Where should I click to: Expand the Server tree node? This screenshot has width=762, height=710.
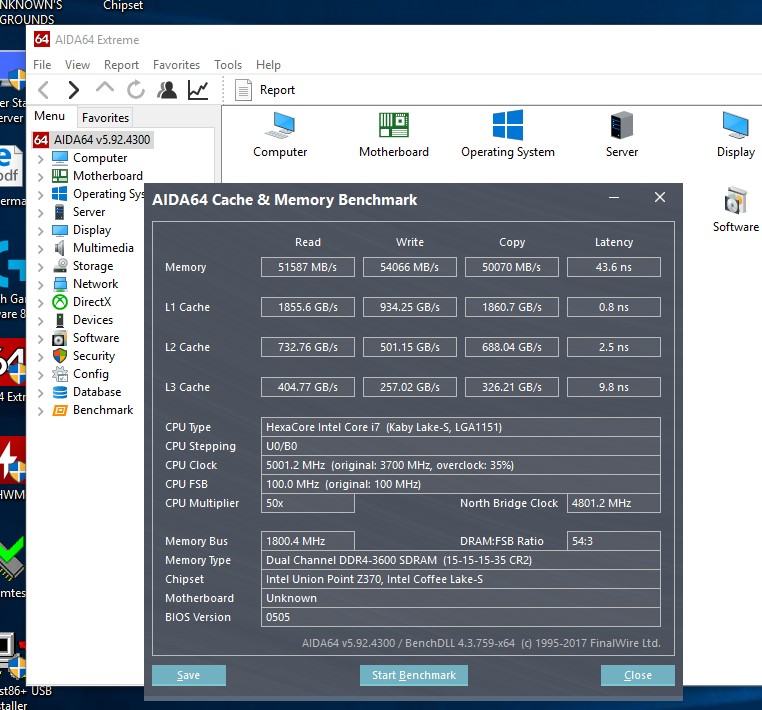point(41,213)
